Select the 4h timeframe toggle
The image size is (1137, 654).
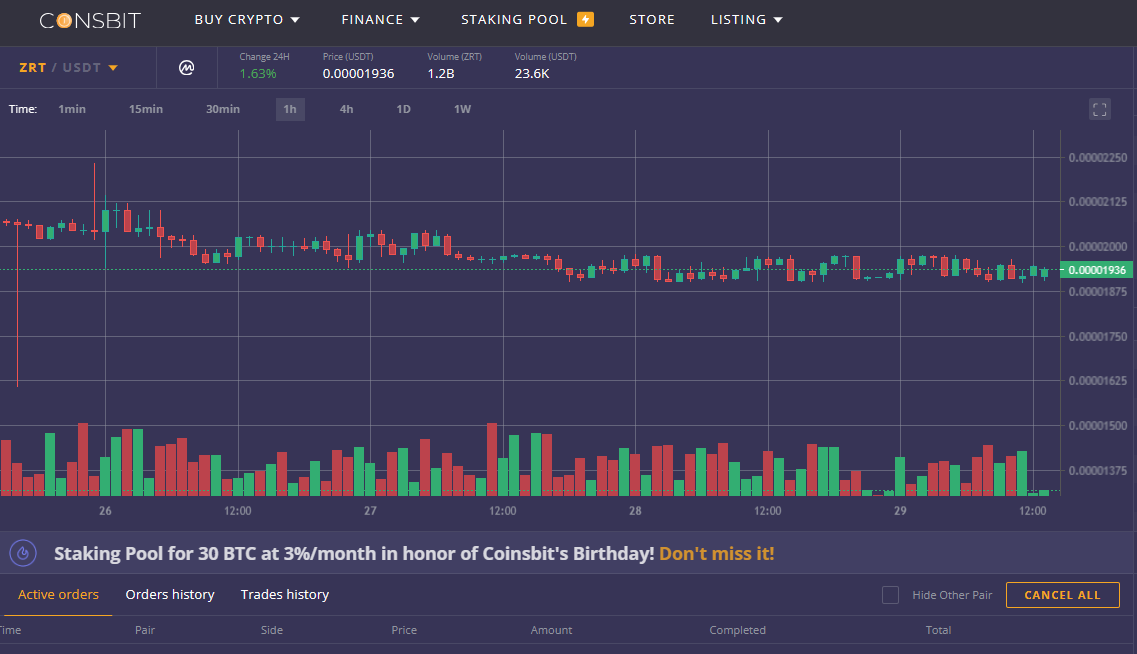(x=346, y=109)
